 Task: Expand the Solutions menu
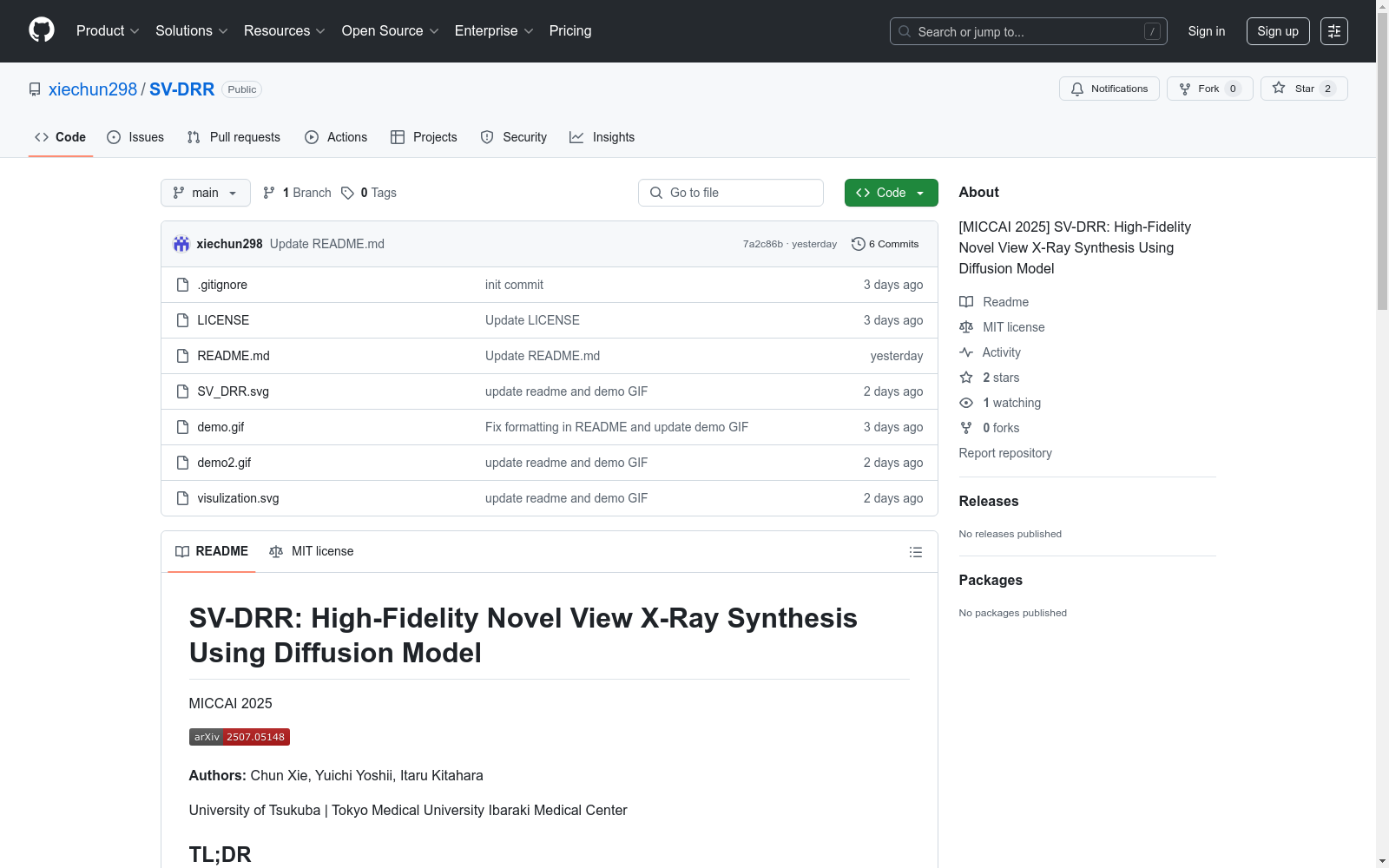point(191,31)
